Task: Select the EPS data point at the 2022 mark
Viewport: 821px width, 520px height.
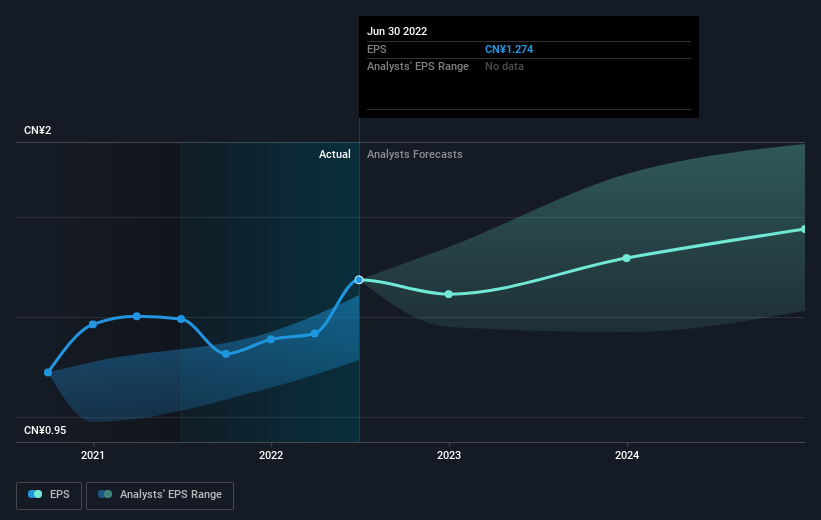Action: (270, 339)
